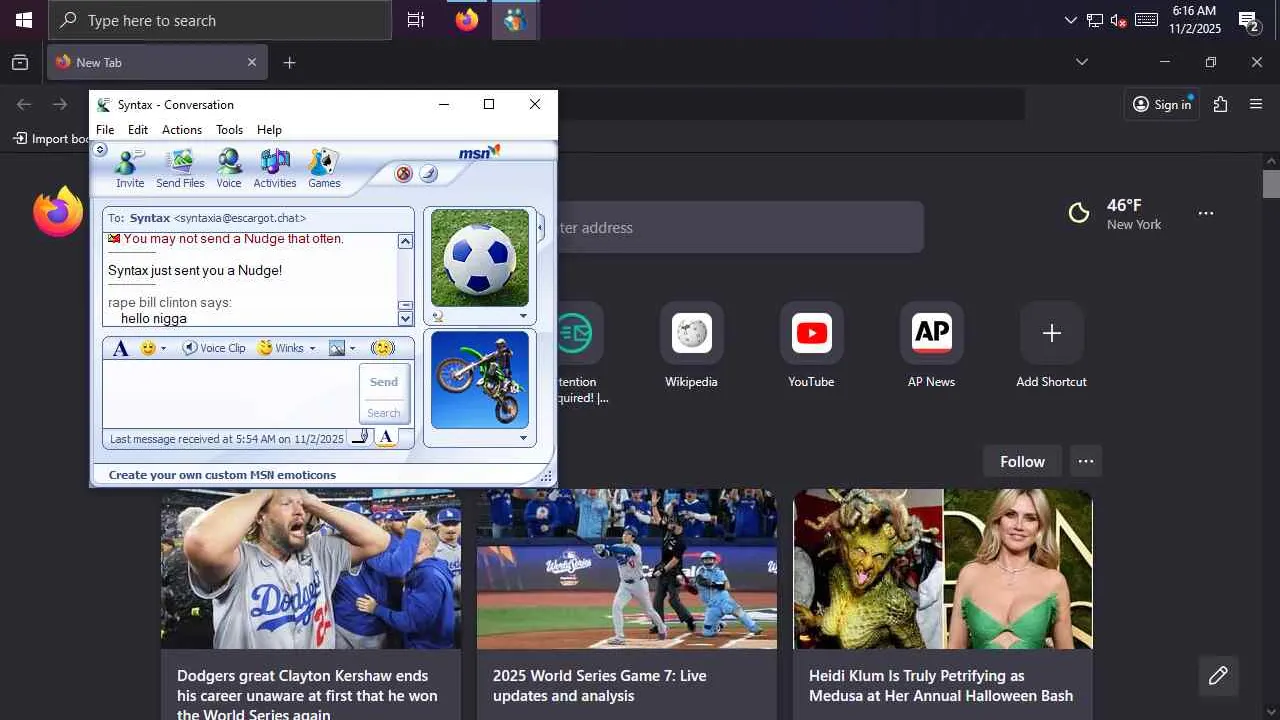The height and width of the screenshot is (720, 1280).
Task: Click the pencil customize new tab button
Action: click(x=1218, y=676)
